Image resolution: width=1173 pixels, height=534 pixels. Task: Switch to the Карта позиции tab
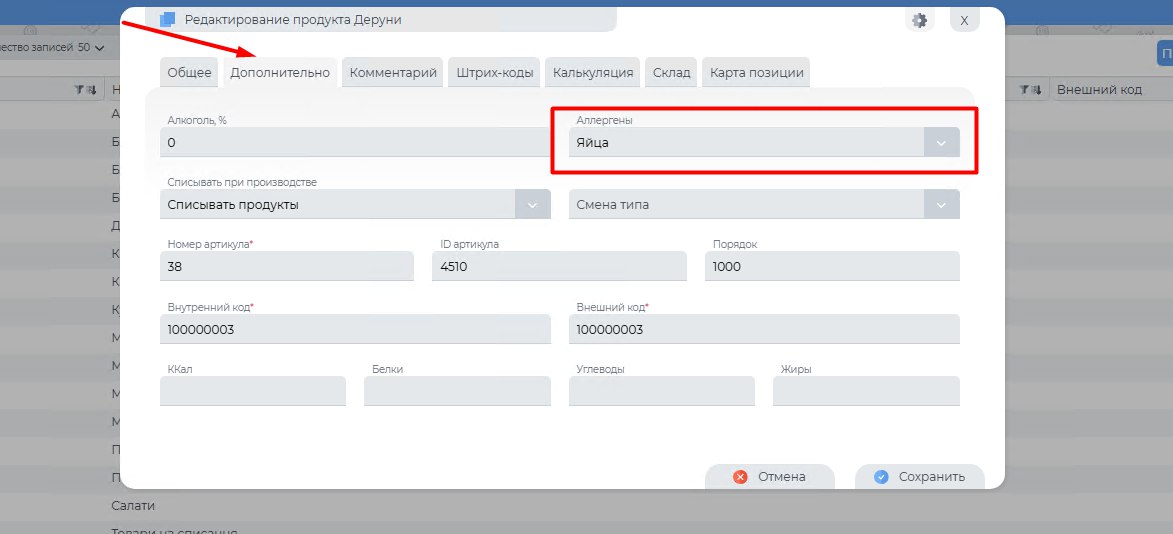click(x=755, y=73)
